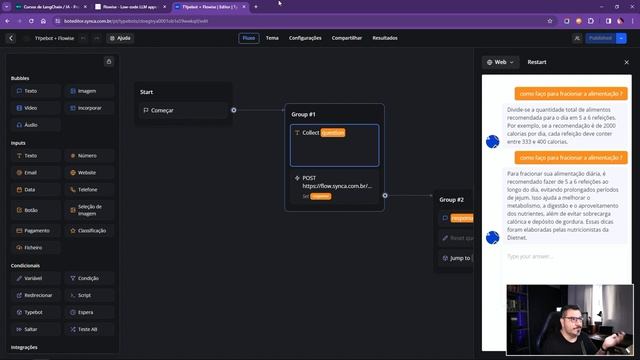Lock the blocks sidebar
Image resolution: width=640 pixels, height=360 pixels.
[x=109, y=62]
